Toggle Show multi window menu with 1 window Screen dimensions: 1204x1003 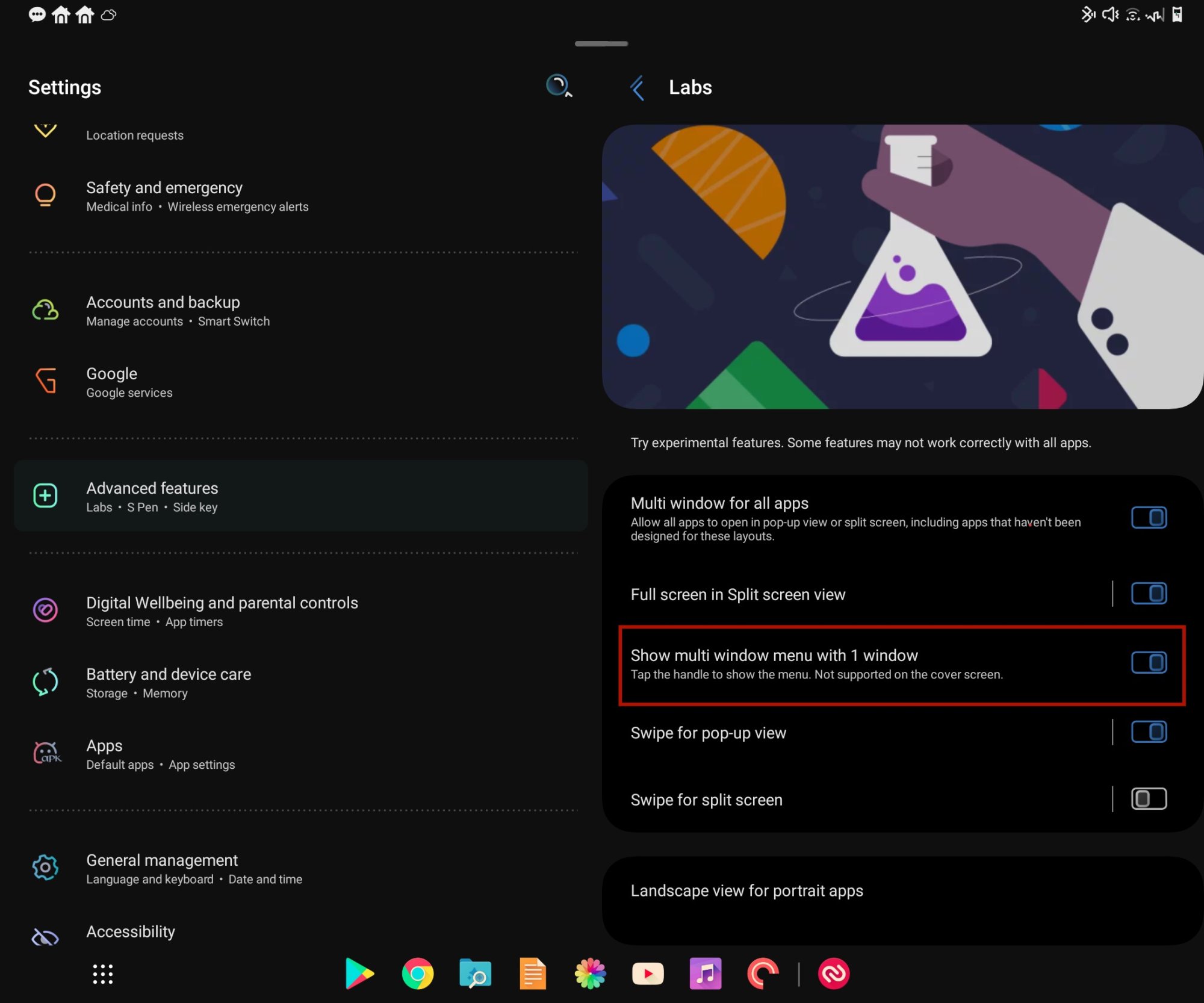(1149, 663)
